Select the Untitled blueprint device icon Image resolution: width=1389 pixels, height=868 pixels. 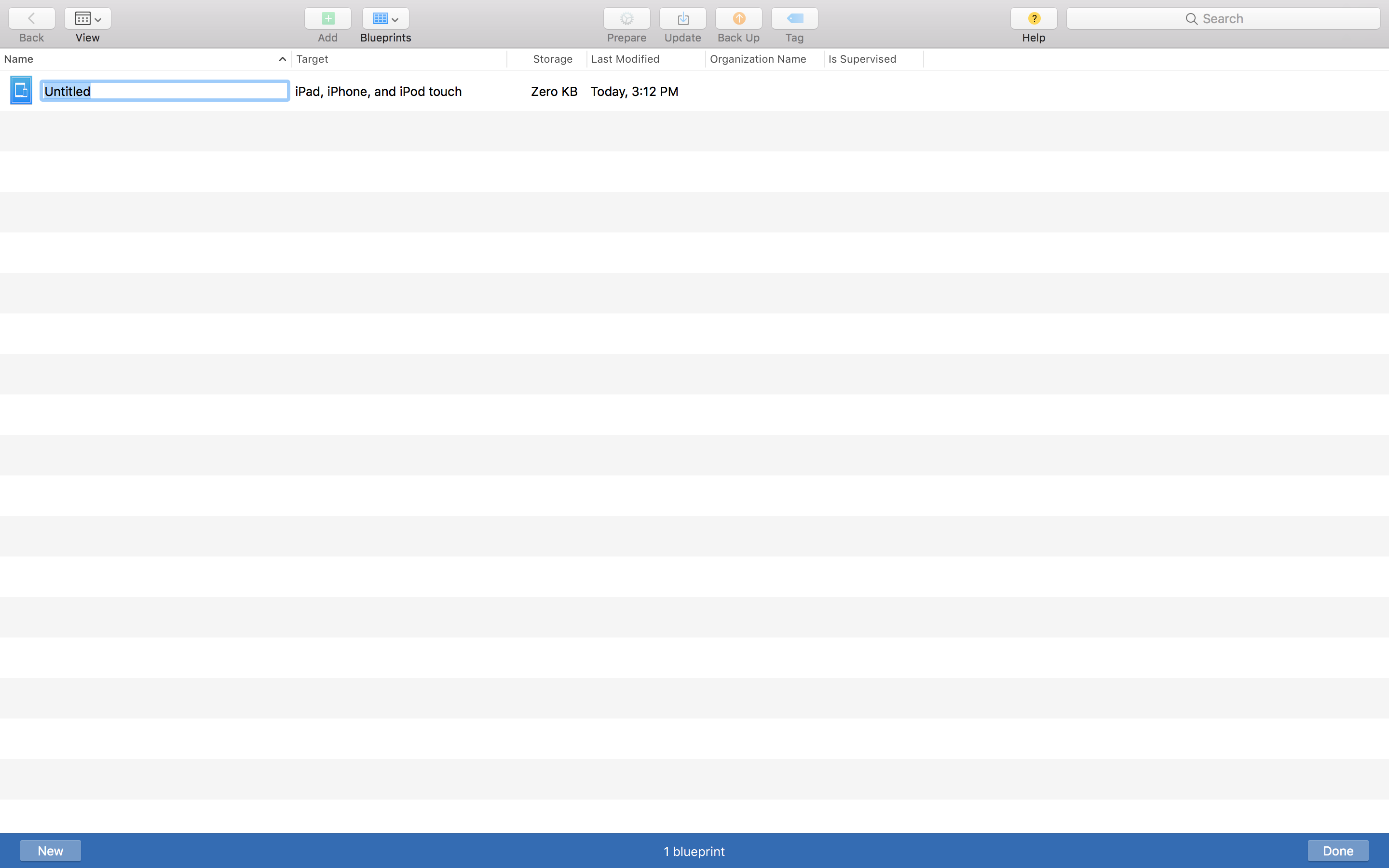pos(21,91)
